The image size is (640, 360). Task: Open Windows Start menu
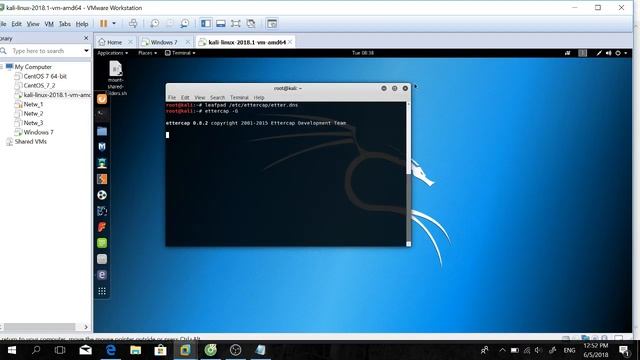tap(12, 350)
